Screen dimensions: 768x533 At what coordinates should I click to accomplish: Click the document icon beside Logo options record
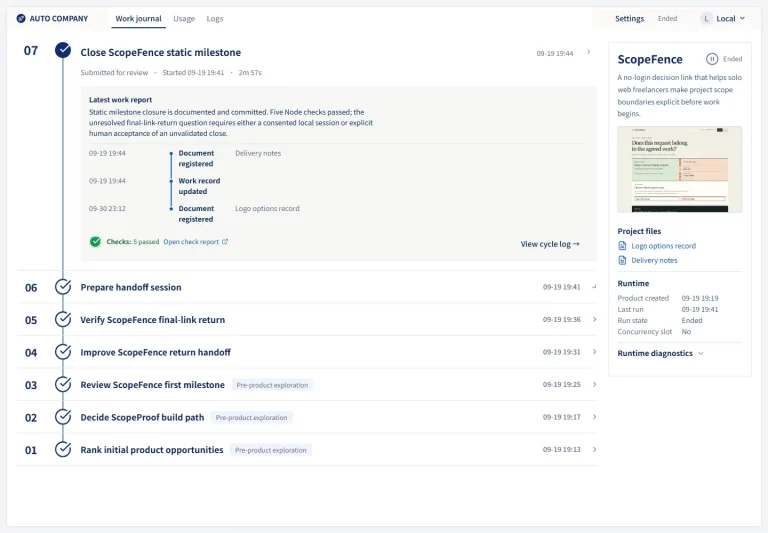(x=622, y=246)
